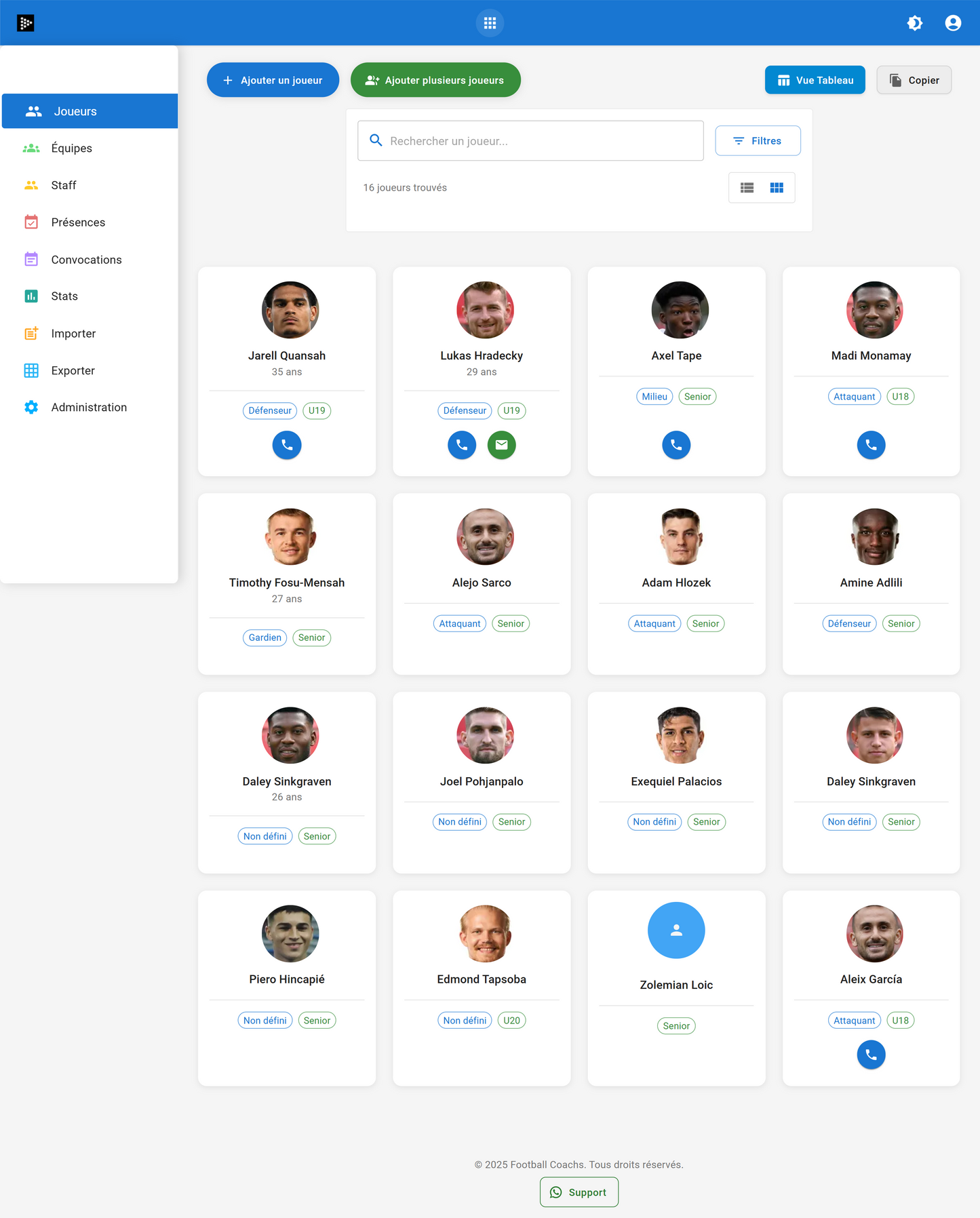980x1218 pixels.
Task: Open Timothy Fosu-Mensah's player photo
Action: pos(290,537)
